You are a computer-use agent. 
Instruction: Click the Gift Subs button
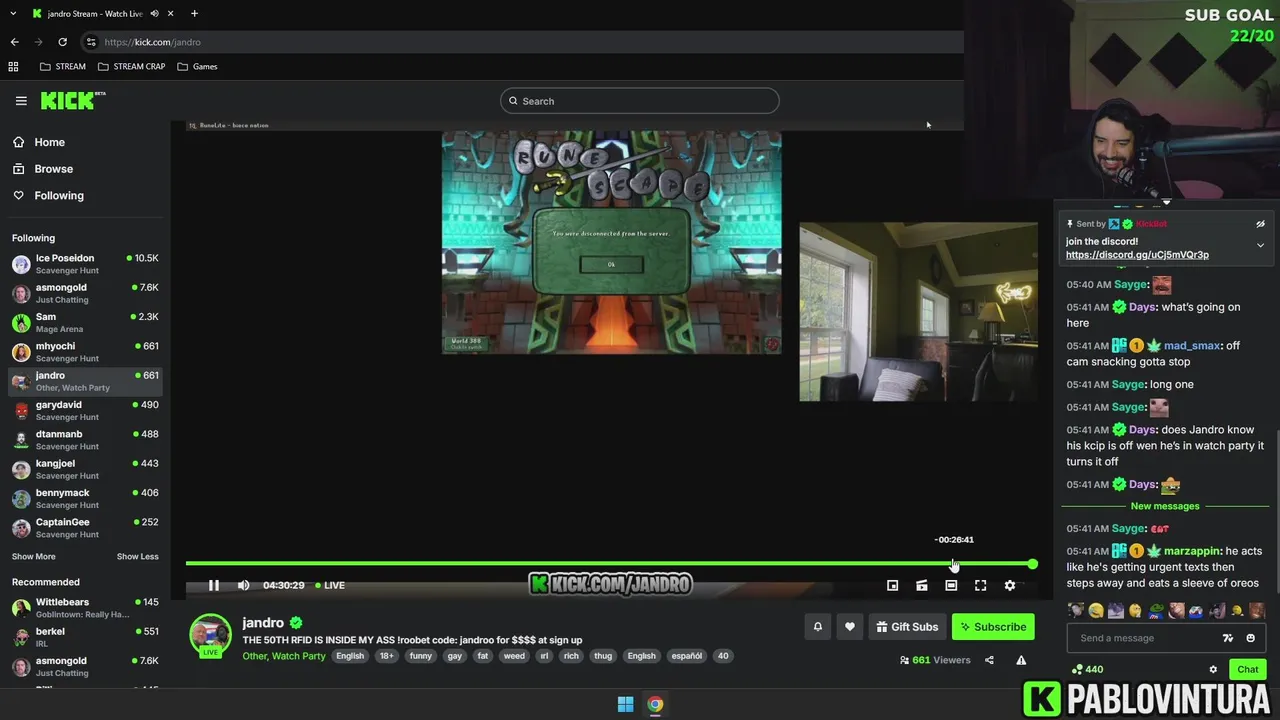pyautogui.click(x=907, y=627)
